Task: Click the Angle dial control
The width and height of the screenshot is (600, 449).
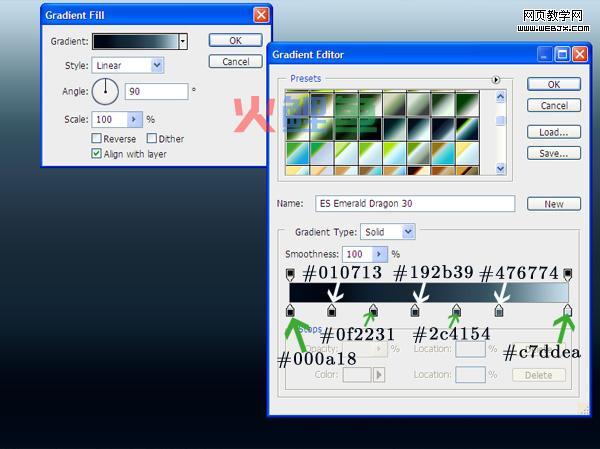Action: (x=105, y=91)
